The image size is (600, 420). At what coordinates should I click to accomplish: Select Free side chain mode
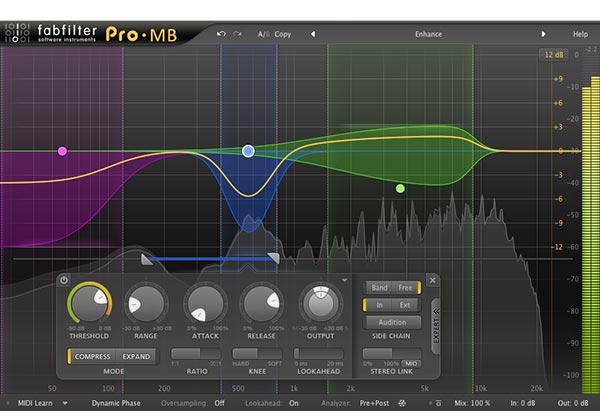(x=406, y=288)
